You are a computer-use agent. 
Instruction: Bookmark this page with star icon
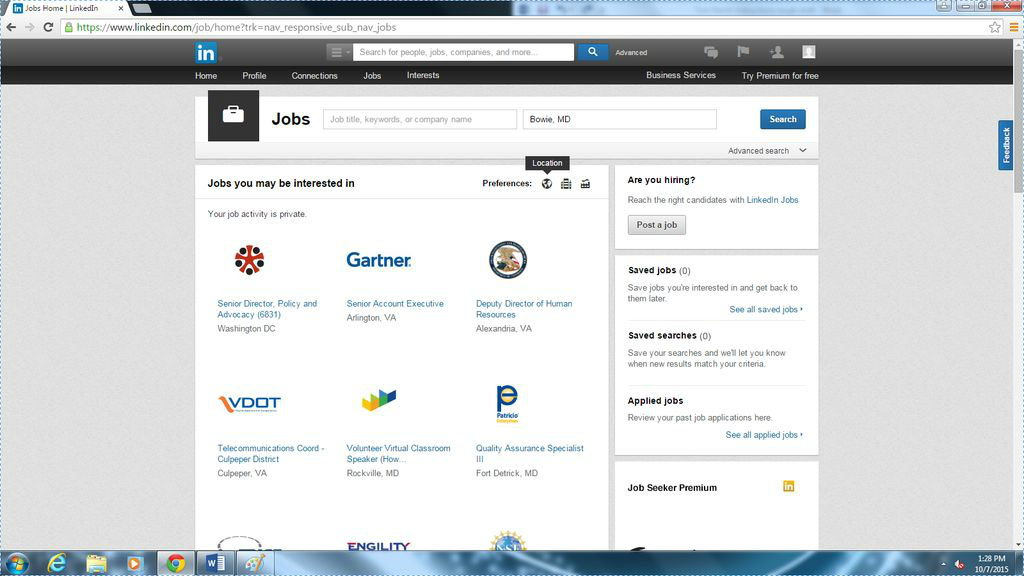[995, 27]
